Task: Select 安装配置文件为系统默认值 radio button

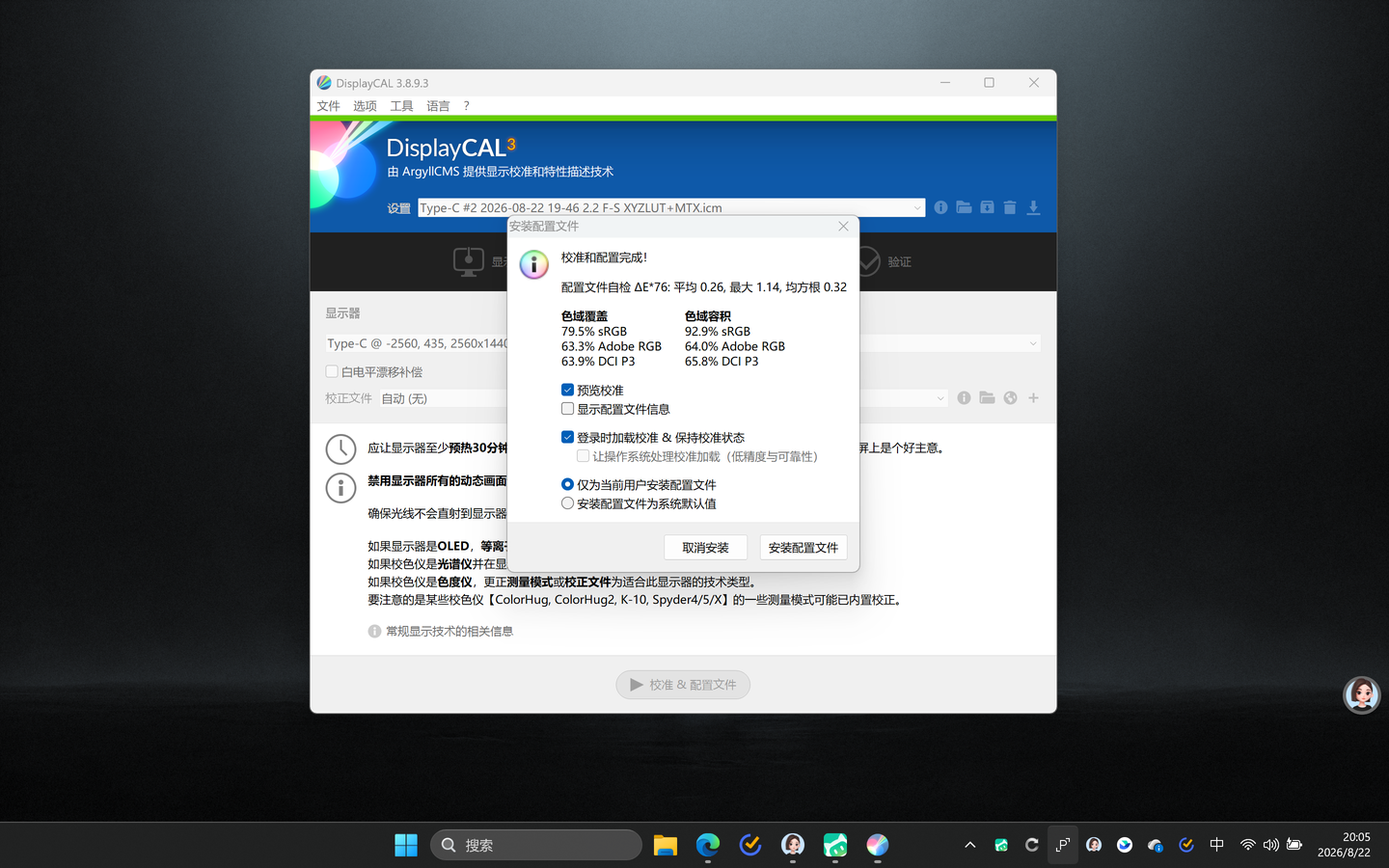Action: 567,503
